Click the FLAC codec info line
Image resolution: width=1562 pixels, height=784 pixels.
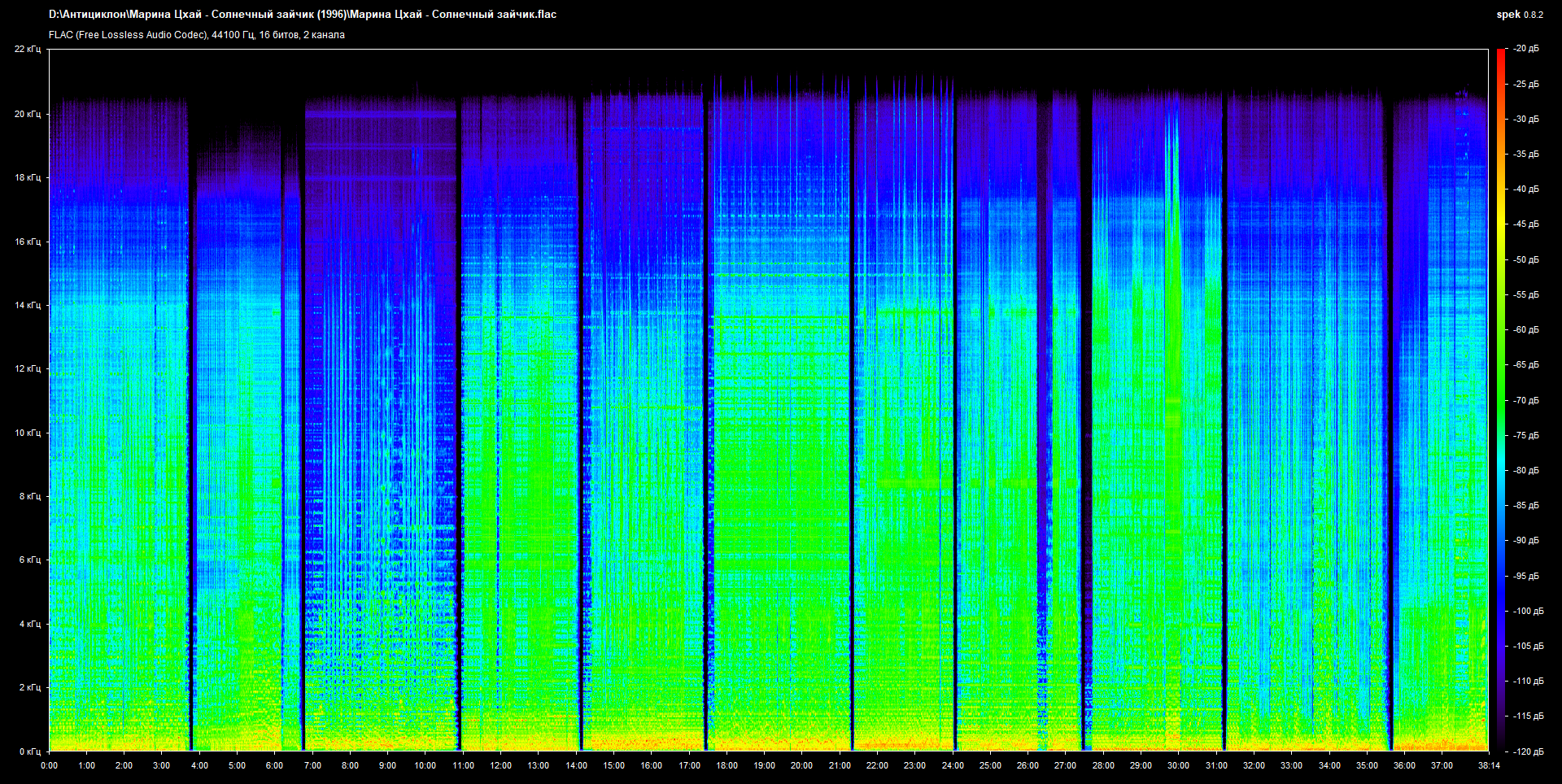[197, 35]
